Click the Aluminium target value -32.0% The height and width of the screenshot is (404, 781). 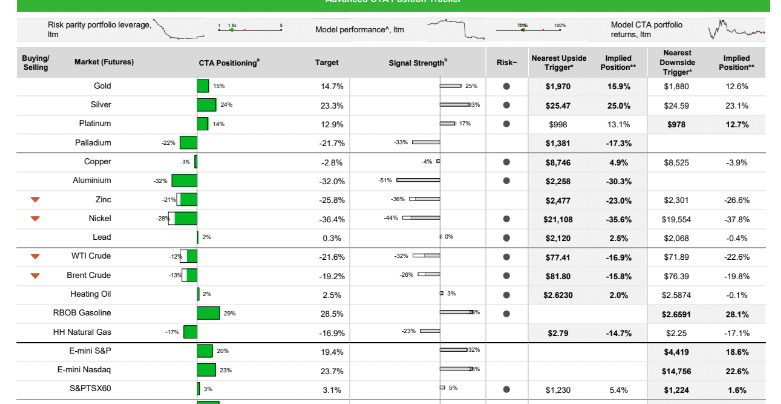[x=331, y=181]
